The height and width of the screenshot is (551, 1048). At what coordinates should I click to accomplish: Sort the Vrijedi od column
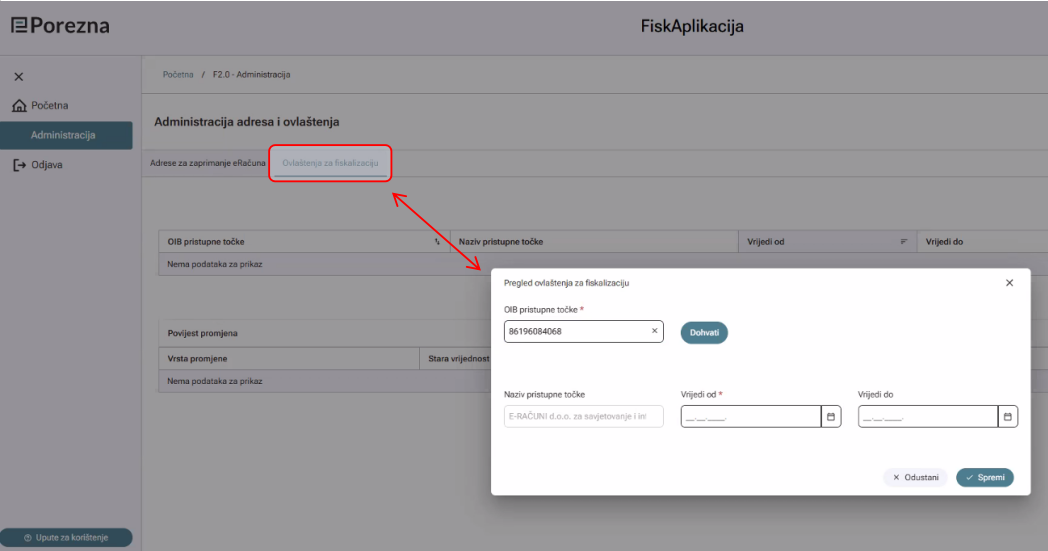pos(904,242)
